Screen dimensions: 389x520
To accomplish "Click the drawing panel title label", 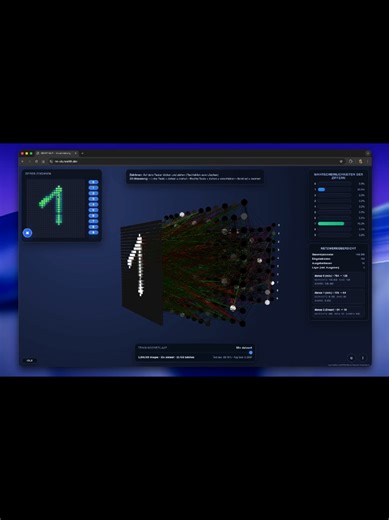I will [38, 174].
